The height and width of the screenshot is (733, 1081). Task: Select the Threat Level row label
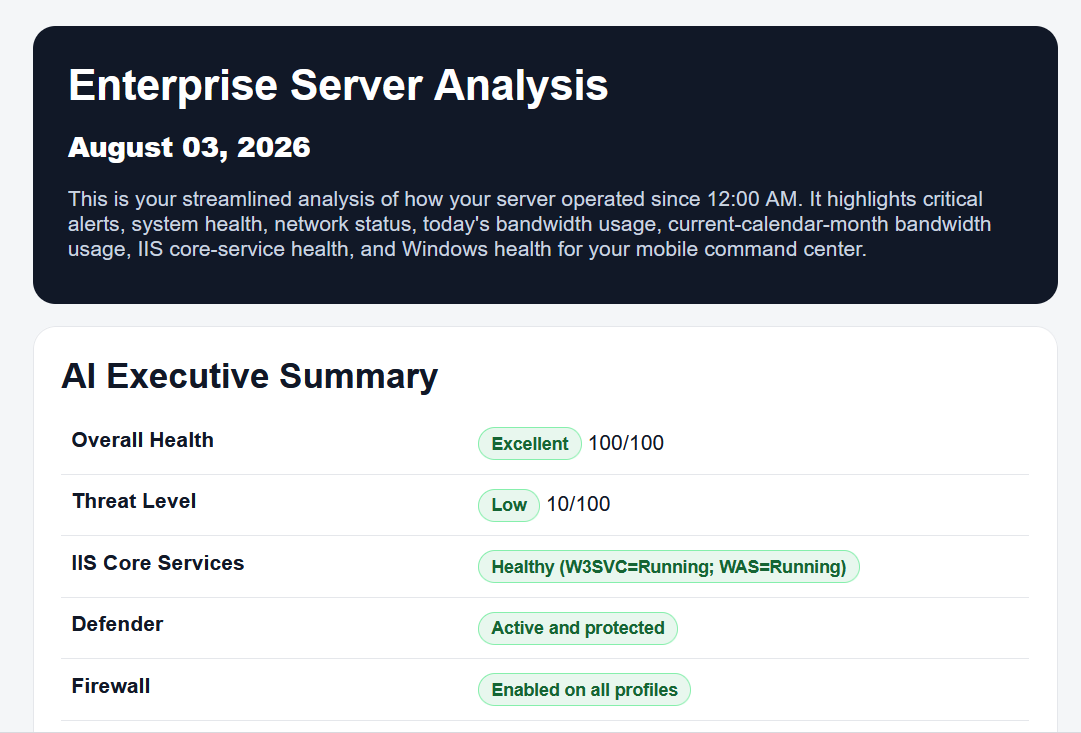[x=134, y=501]
